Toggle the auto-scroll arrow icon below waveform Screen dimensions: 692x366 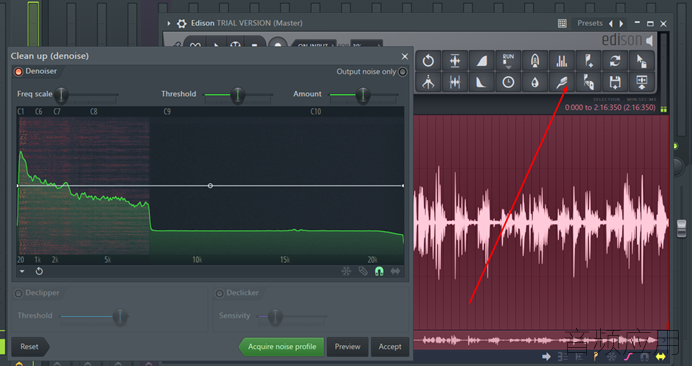tap(546, 357)
